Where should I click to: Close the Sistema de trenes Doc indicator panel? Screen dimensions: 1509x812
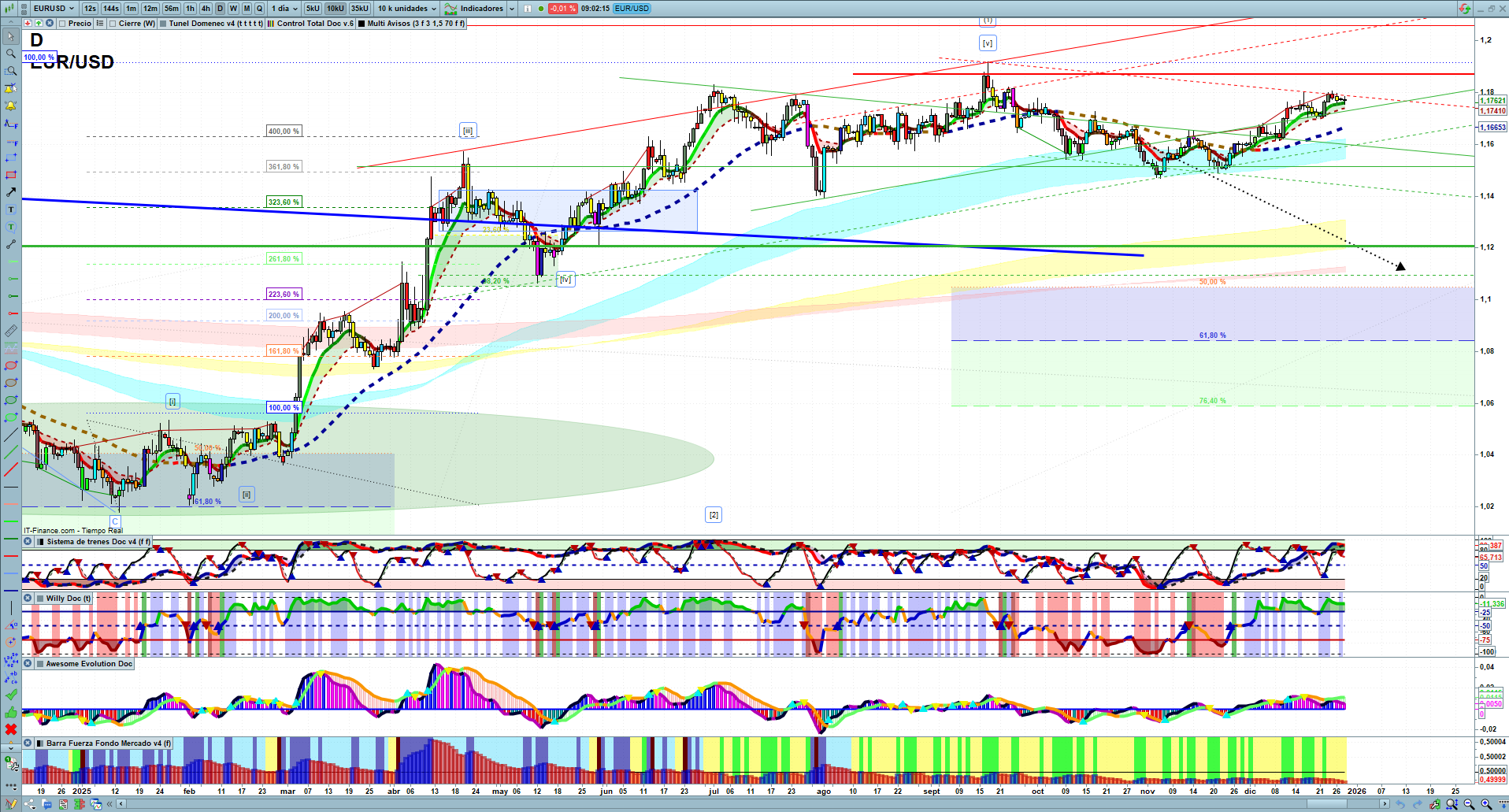point(28,542)
